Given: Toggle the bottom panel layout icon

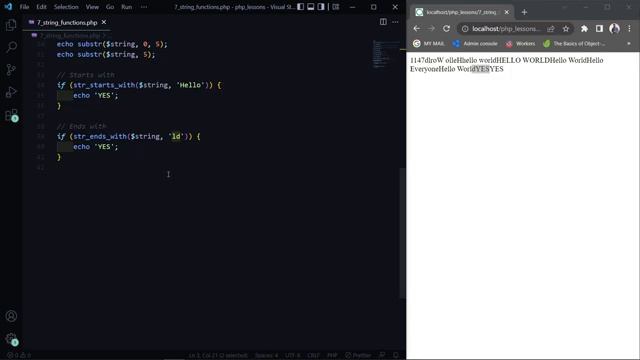Looking at the screenshot, I should [x=311, y=7].
